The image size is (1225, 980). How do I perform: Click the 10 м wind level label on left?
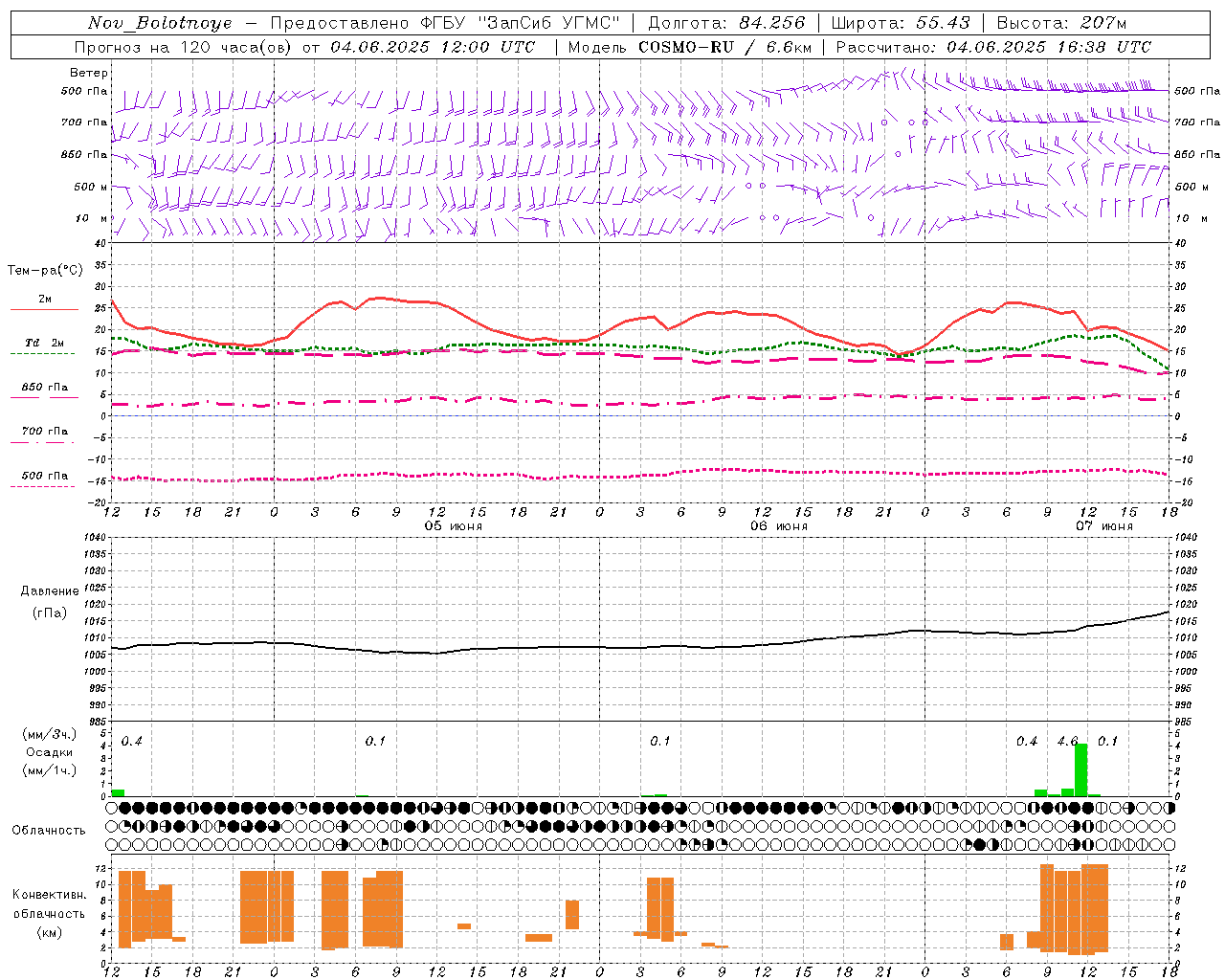point(92,218)
